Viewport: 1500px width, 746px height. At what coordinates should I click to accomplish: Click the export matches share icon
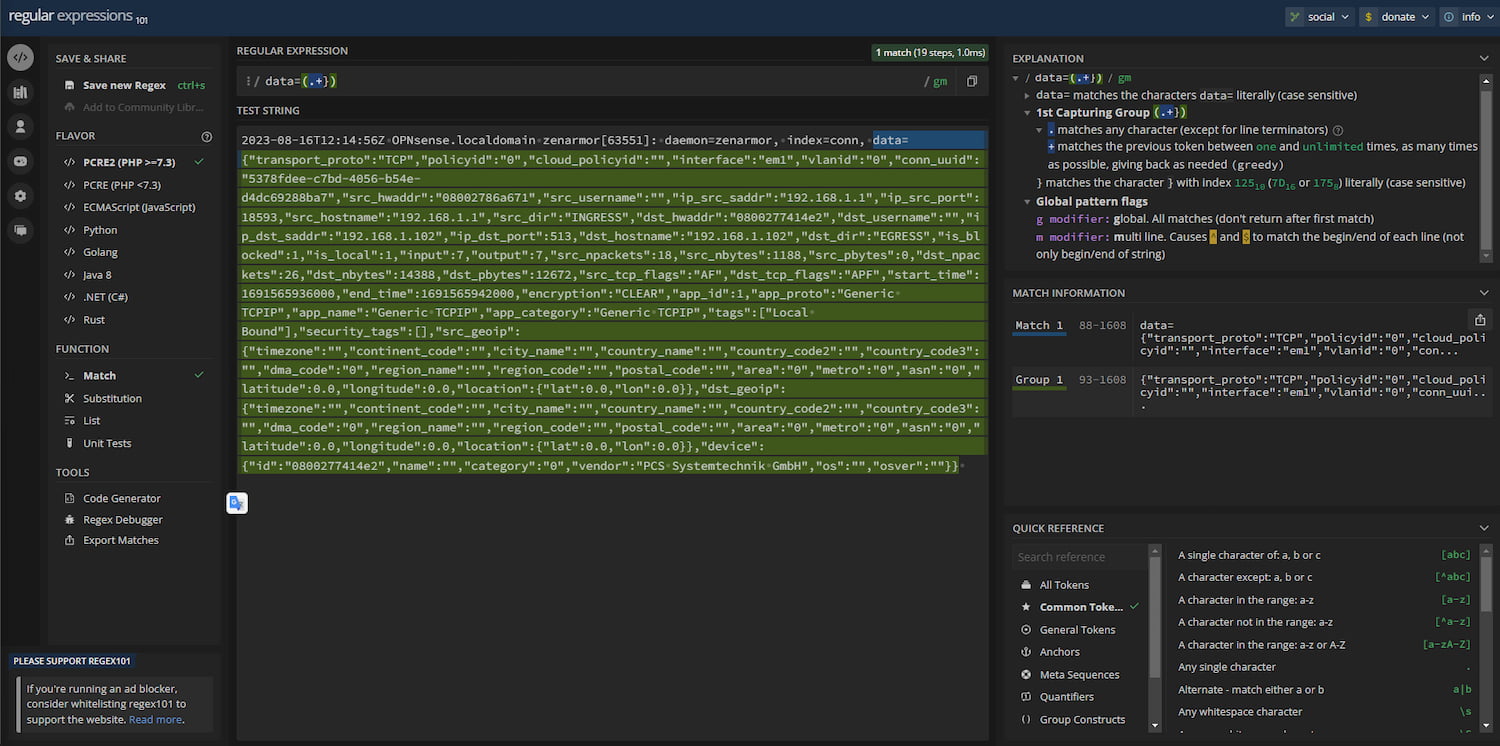point(1480,320)
